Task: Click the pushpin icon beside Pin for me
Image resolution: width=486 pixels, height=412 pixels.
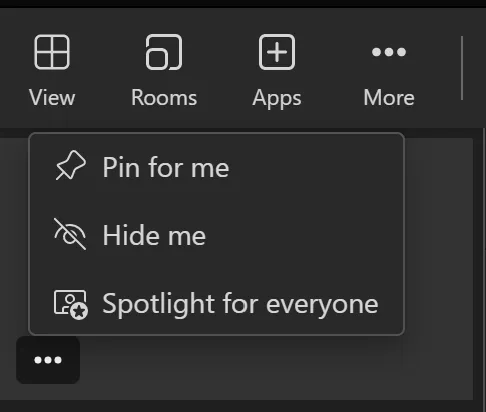Action: point(70,165)
